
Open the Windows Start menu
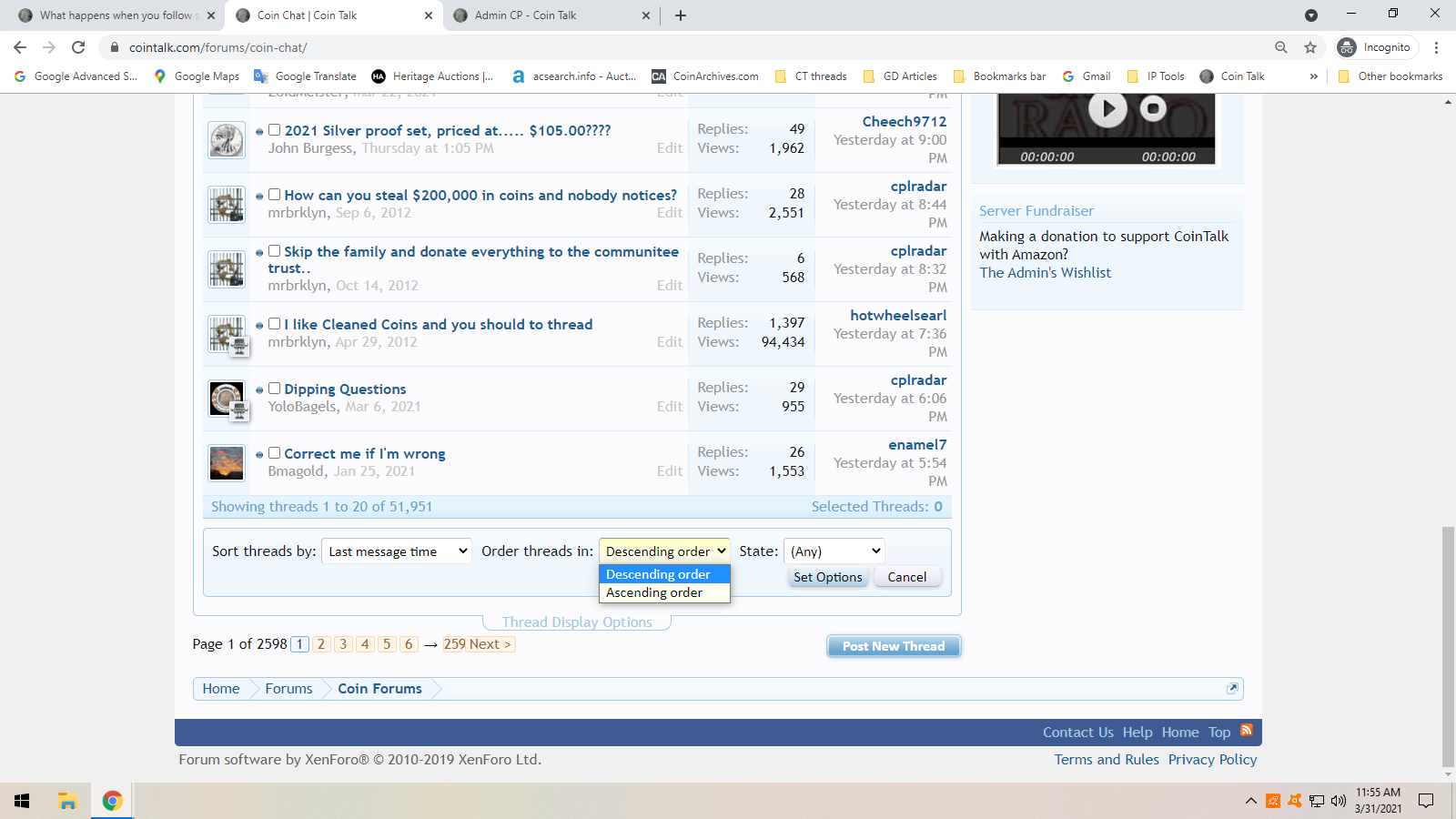(22, 801)
